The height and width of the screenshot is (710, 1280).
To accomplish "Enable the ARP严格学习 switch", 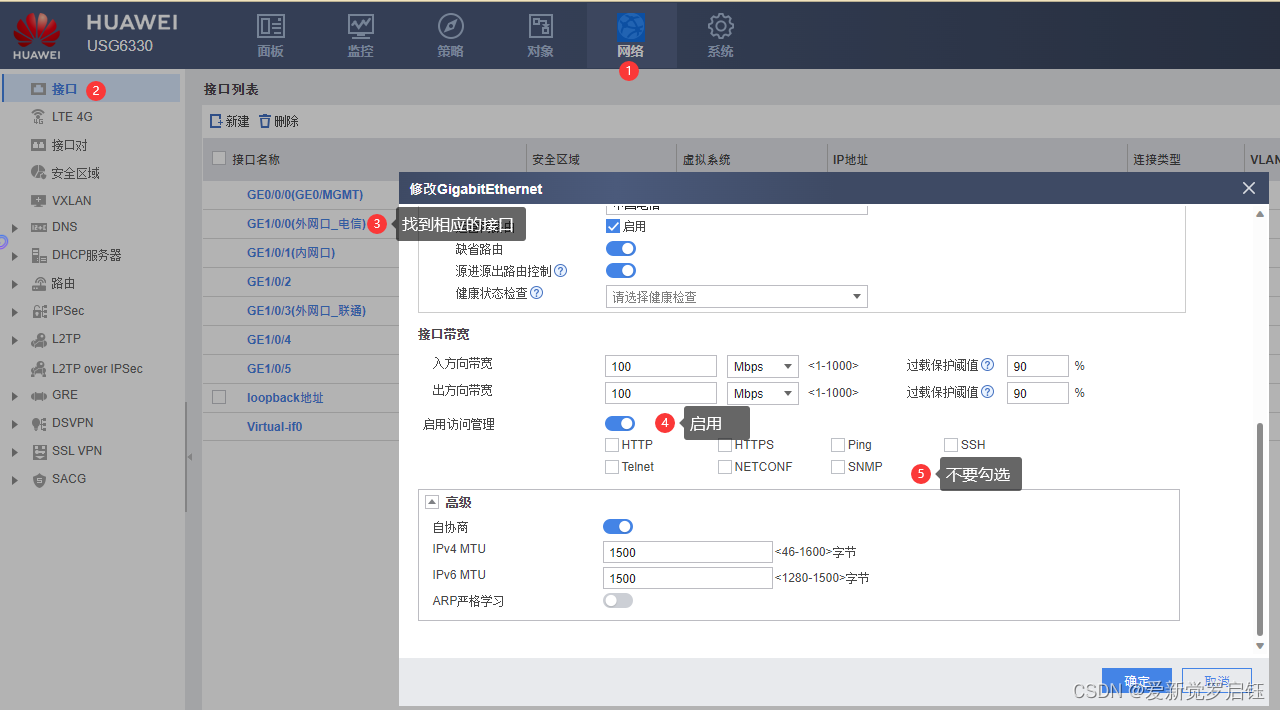I will (618, 600).
